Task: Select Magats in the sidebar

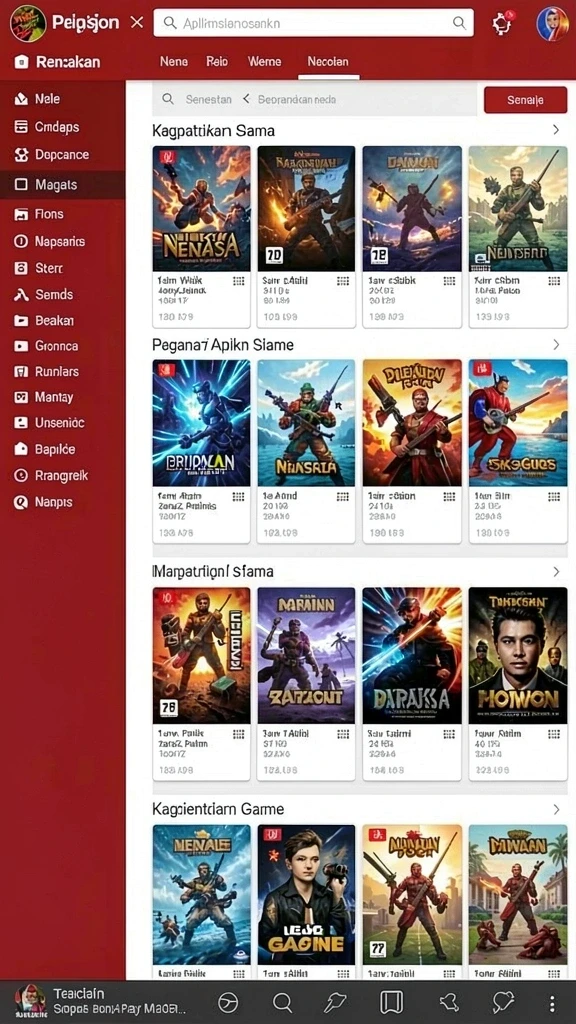Action: 63,185
